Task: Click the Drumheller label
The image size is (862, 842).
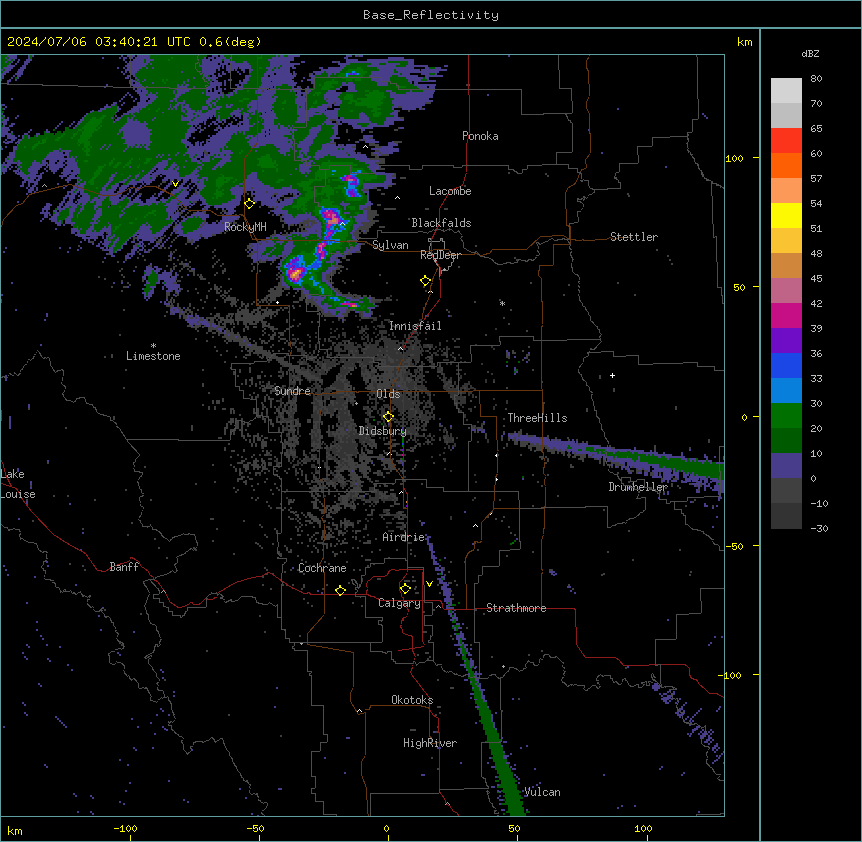Action: coord(638,487)
